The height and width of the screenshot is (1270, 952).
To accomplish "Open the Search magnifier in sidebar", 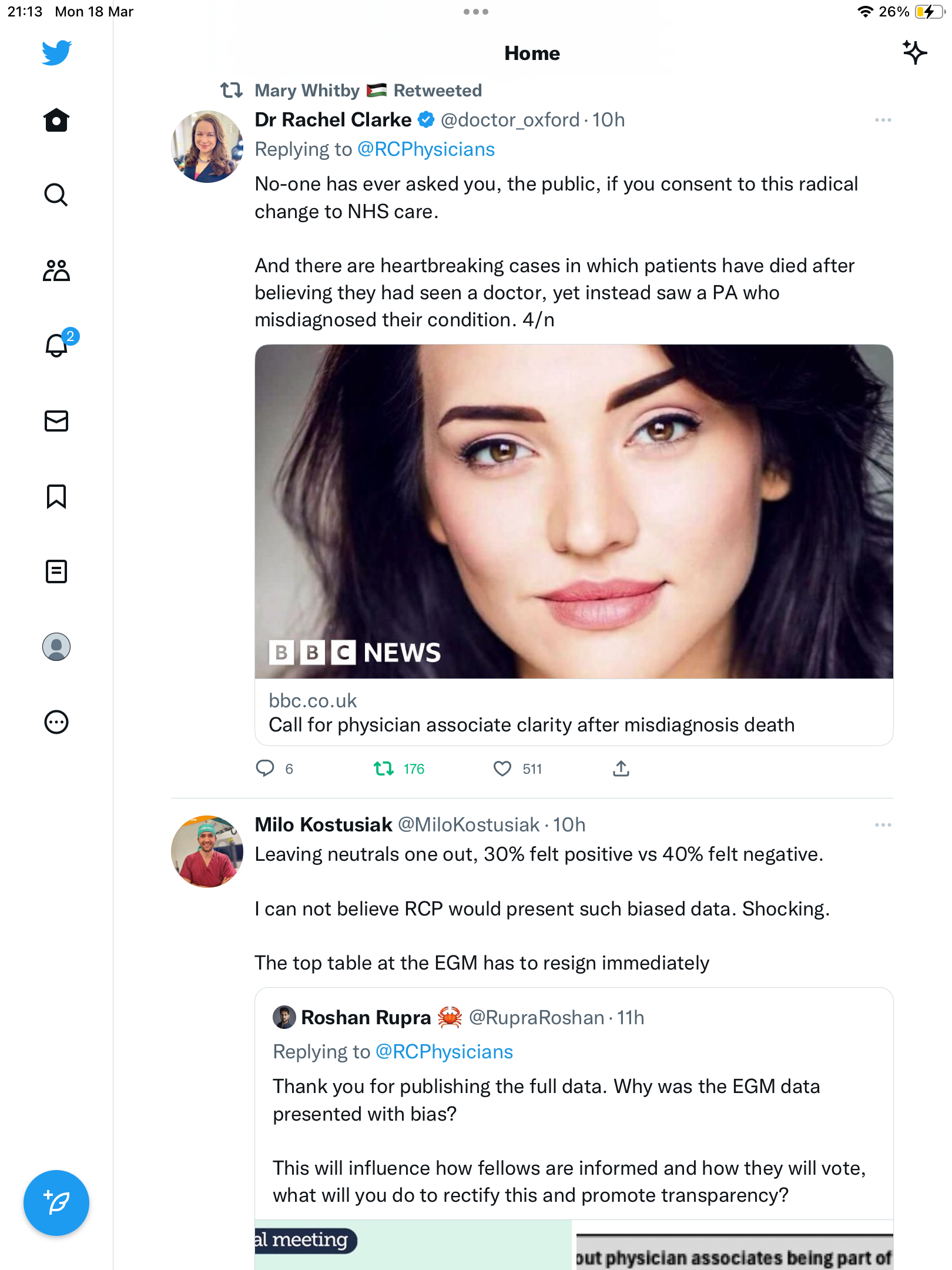I will pos(56,195).
